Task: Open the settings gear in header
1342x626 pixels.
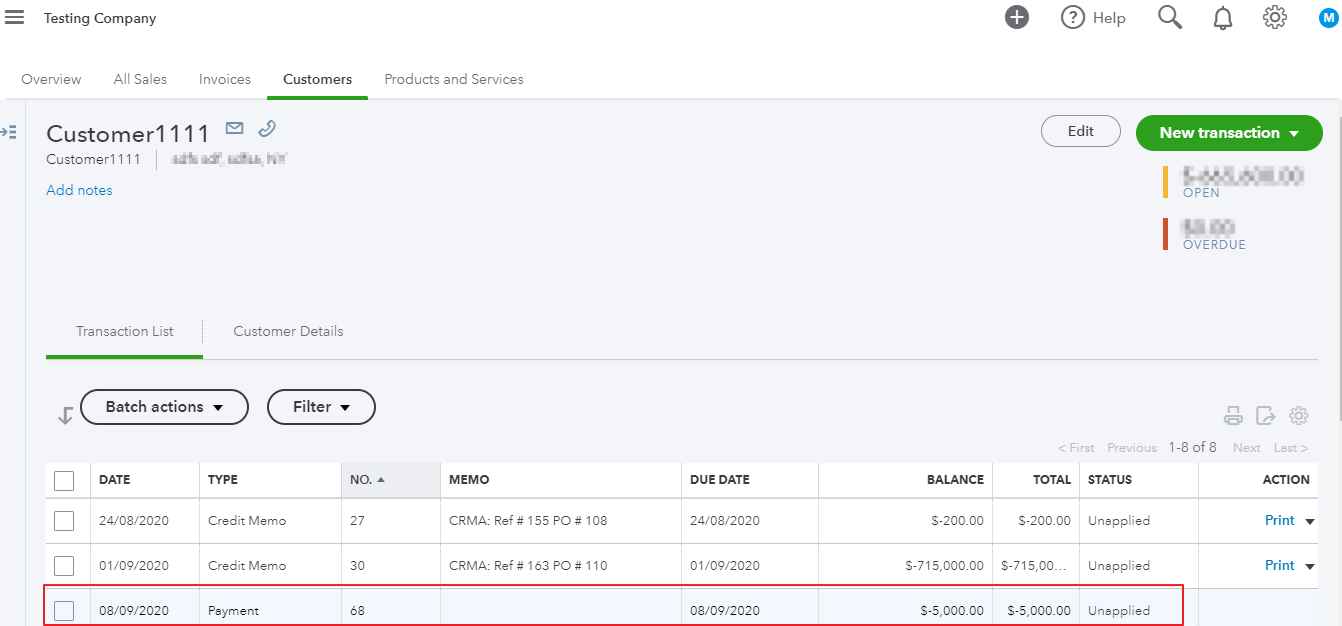Action: pos(1274,17)
